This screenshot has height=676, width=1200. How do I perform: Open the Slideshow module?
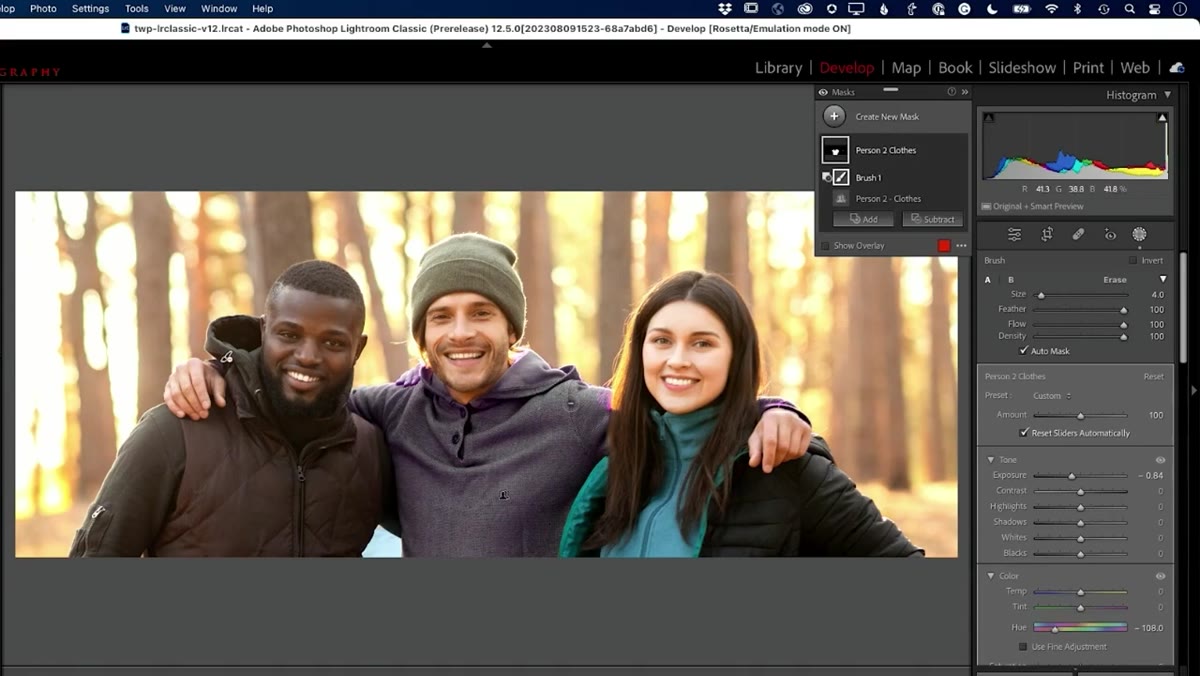tap(1022, 68)
